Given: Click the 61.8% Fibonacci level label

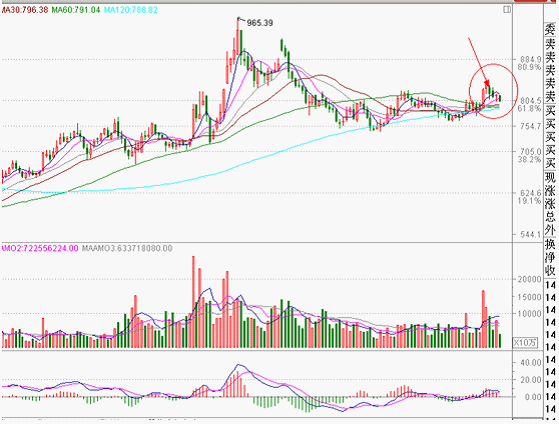Looking at the screenshot, I should coord(529,108).
